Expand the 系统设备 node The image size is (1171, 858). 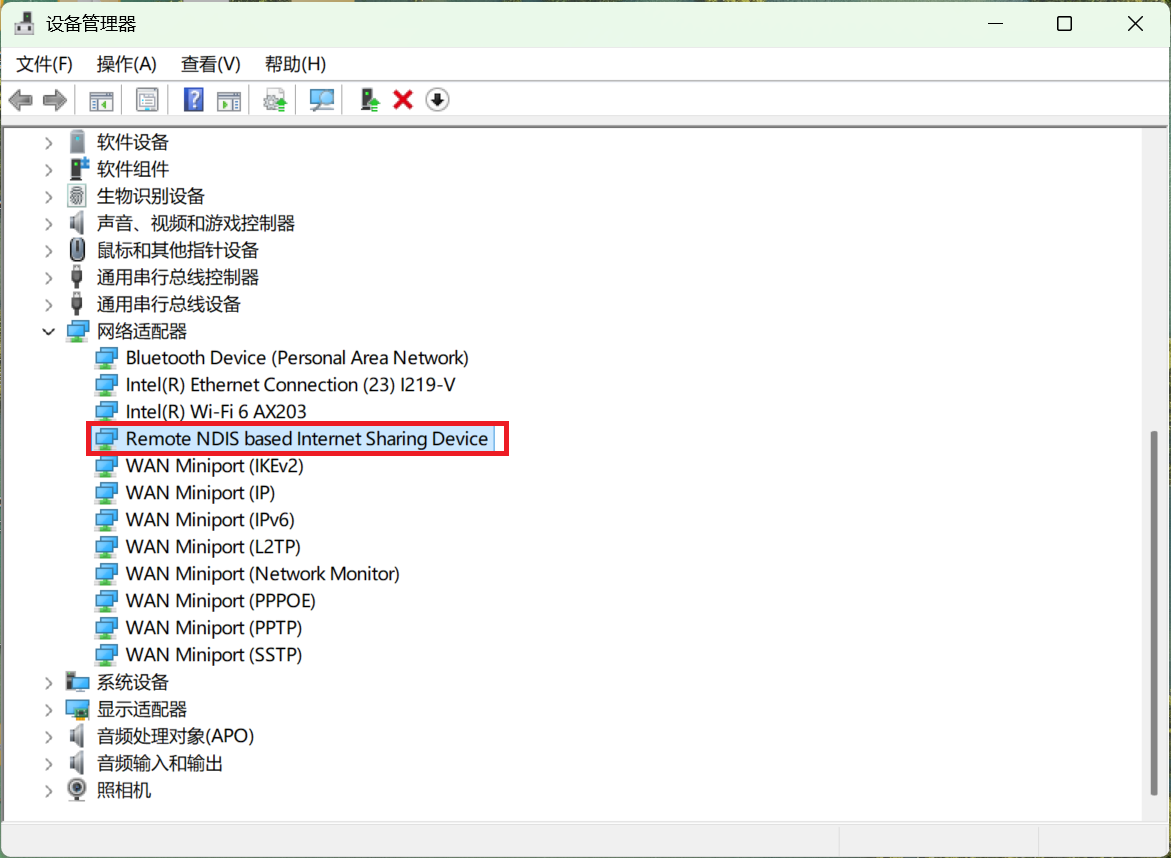tap(49, 683)
